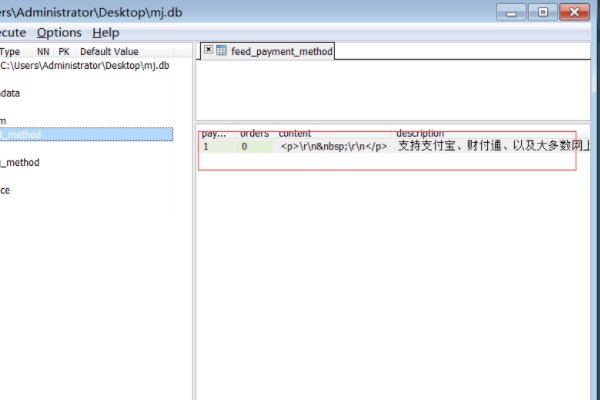This screenshot has width=600, height=400.
Task: Open the Help menu
Action: tap(105, 32)
